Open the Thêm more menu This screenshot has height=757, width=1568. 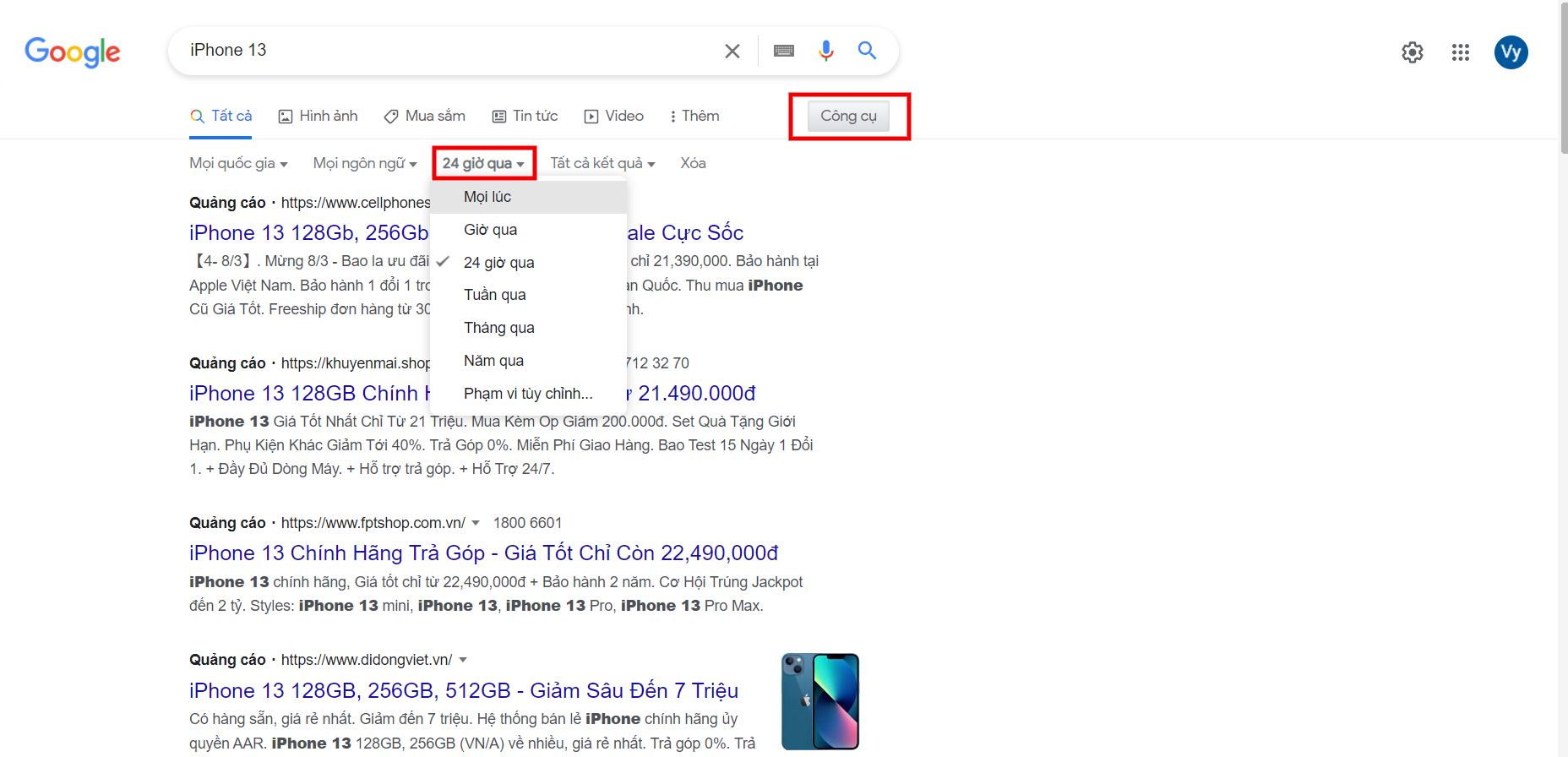coord(694,116)
